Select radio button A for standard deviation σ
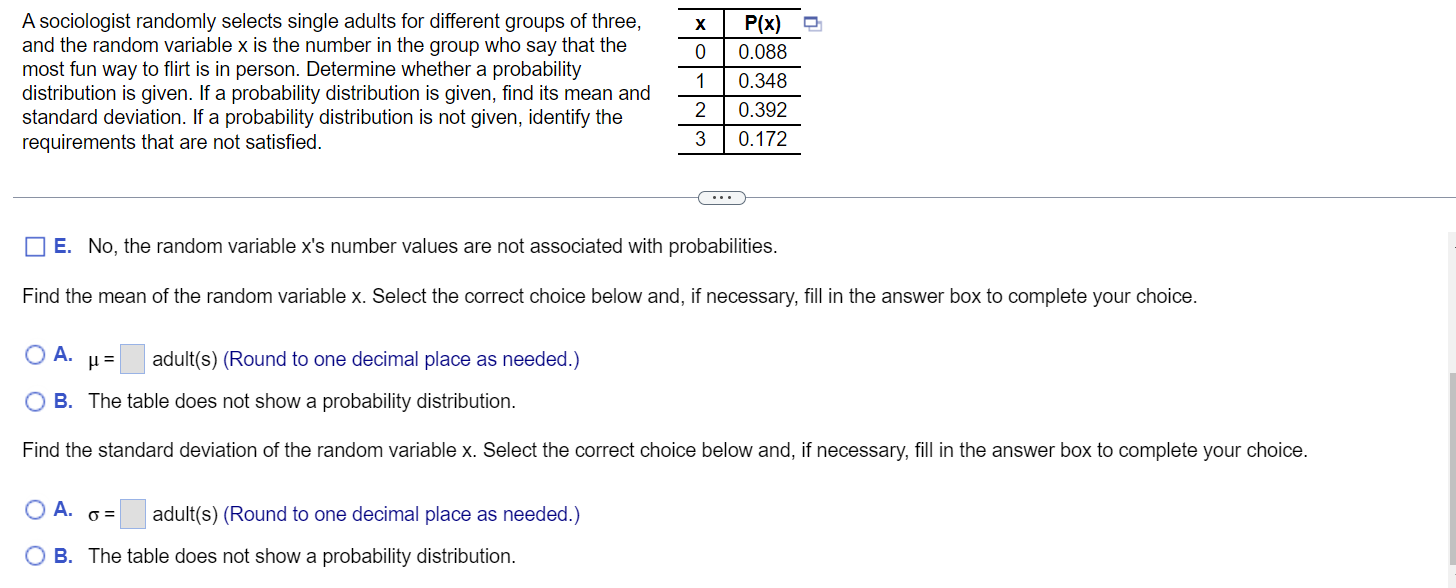1456x588 pixels. click(33, 509)
